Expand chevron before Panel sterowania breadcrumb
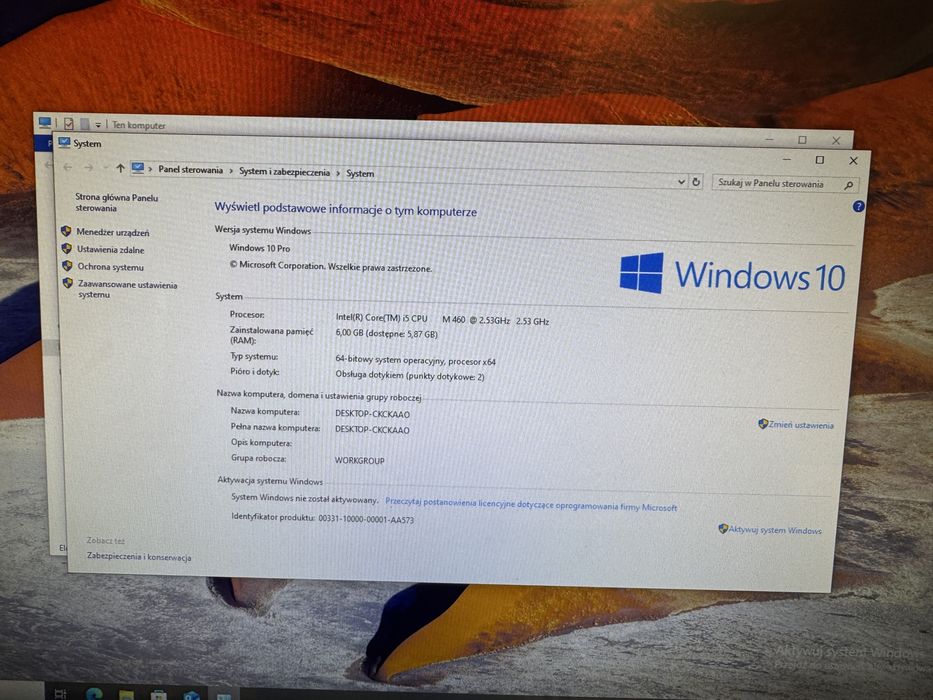 coord(151,170)
